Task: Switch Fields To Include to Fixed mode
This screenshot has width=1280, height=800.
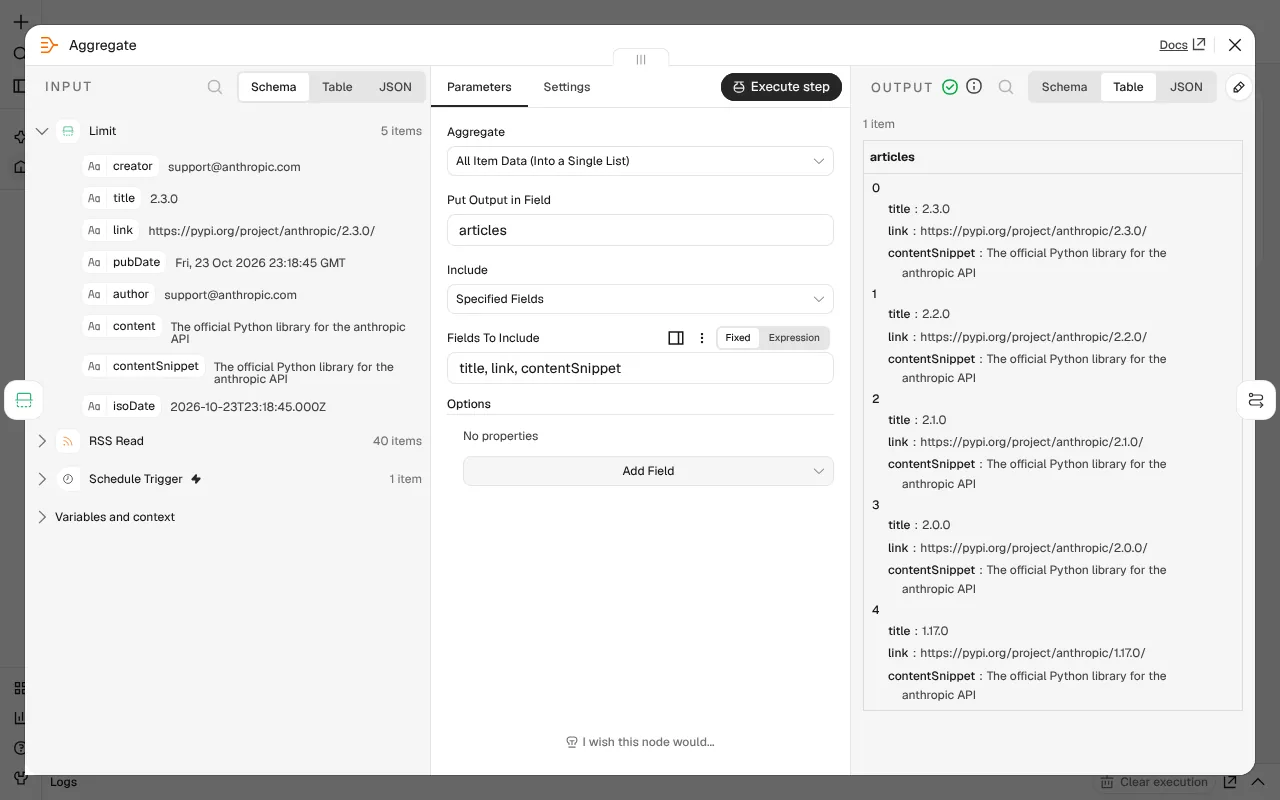Action: [x=738, y=338]
